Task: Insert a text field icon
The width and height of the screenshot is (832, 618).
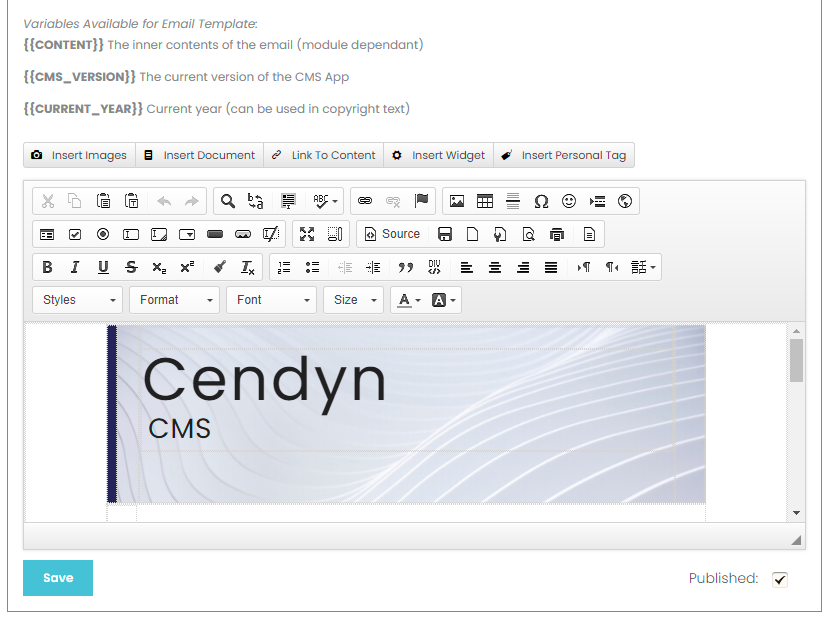Action: (131, 234)
